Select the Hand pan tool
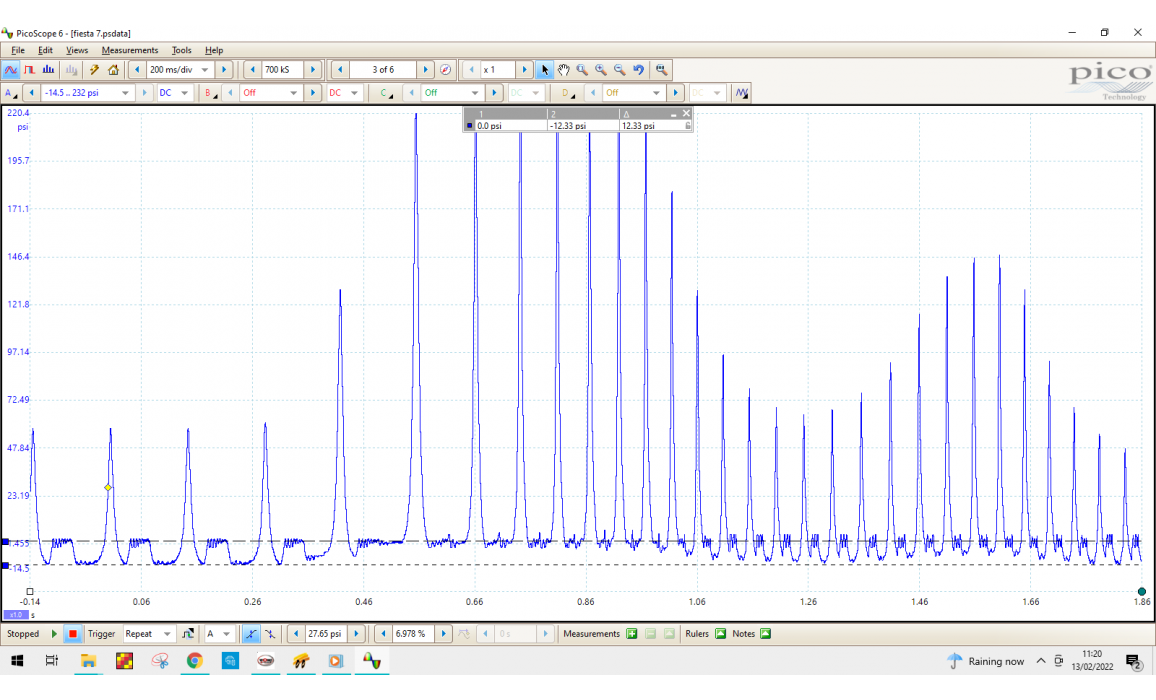This screenshot has width=1156, height=700. click(563, 70)
